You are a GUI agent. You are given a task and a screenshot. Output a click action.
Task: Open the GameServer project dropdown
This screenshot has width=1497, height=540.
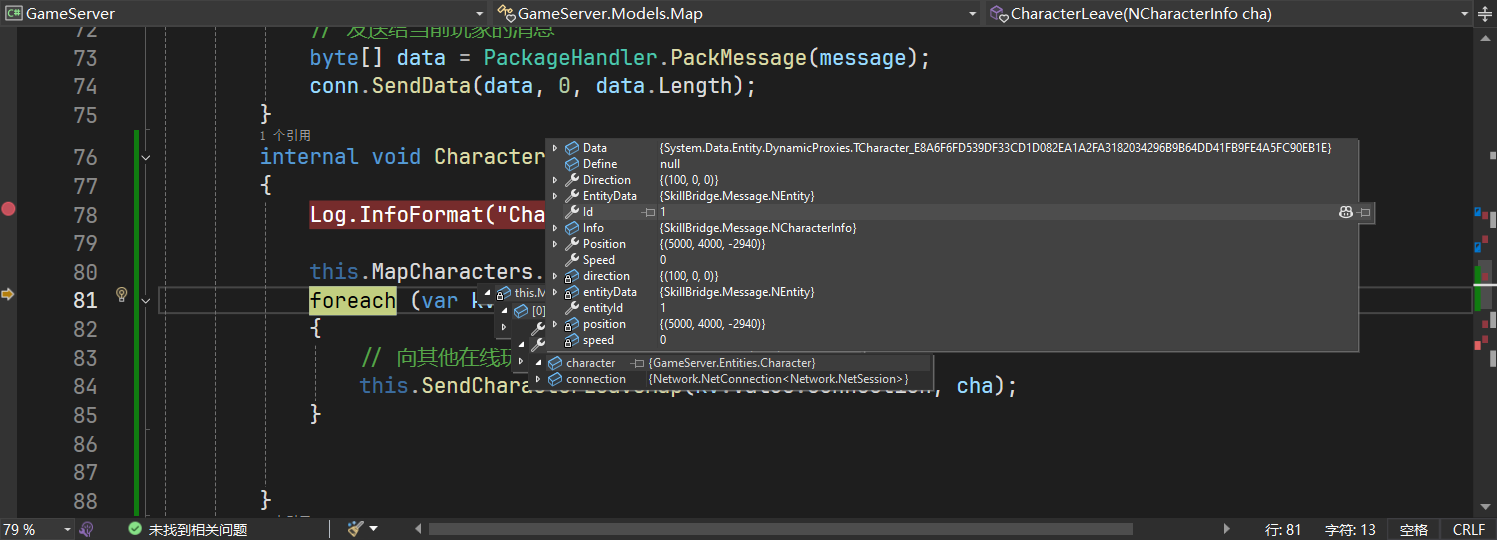coord(479,14)
